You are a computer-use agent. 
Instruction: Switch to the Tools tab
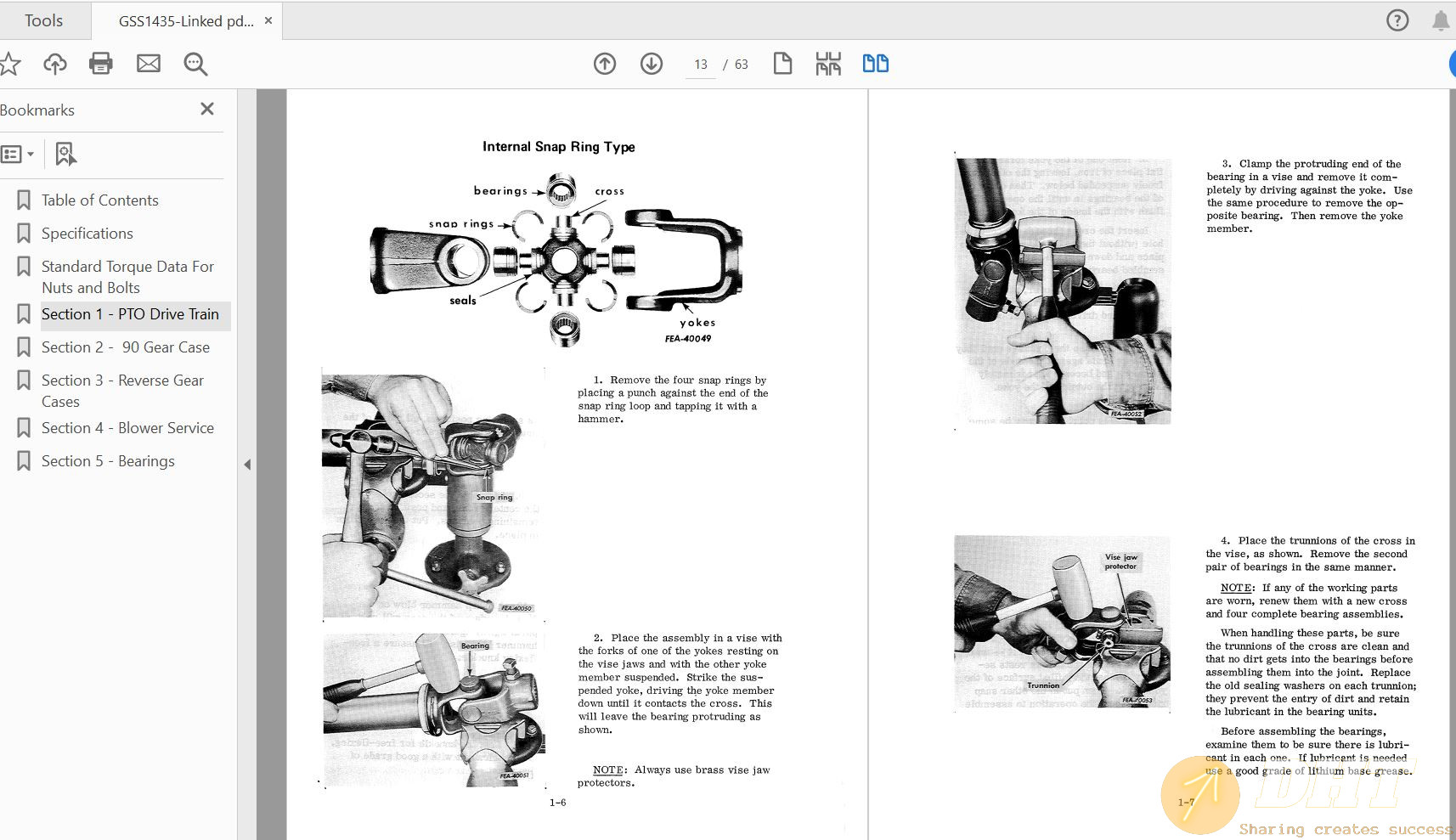click(43, 20)
